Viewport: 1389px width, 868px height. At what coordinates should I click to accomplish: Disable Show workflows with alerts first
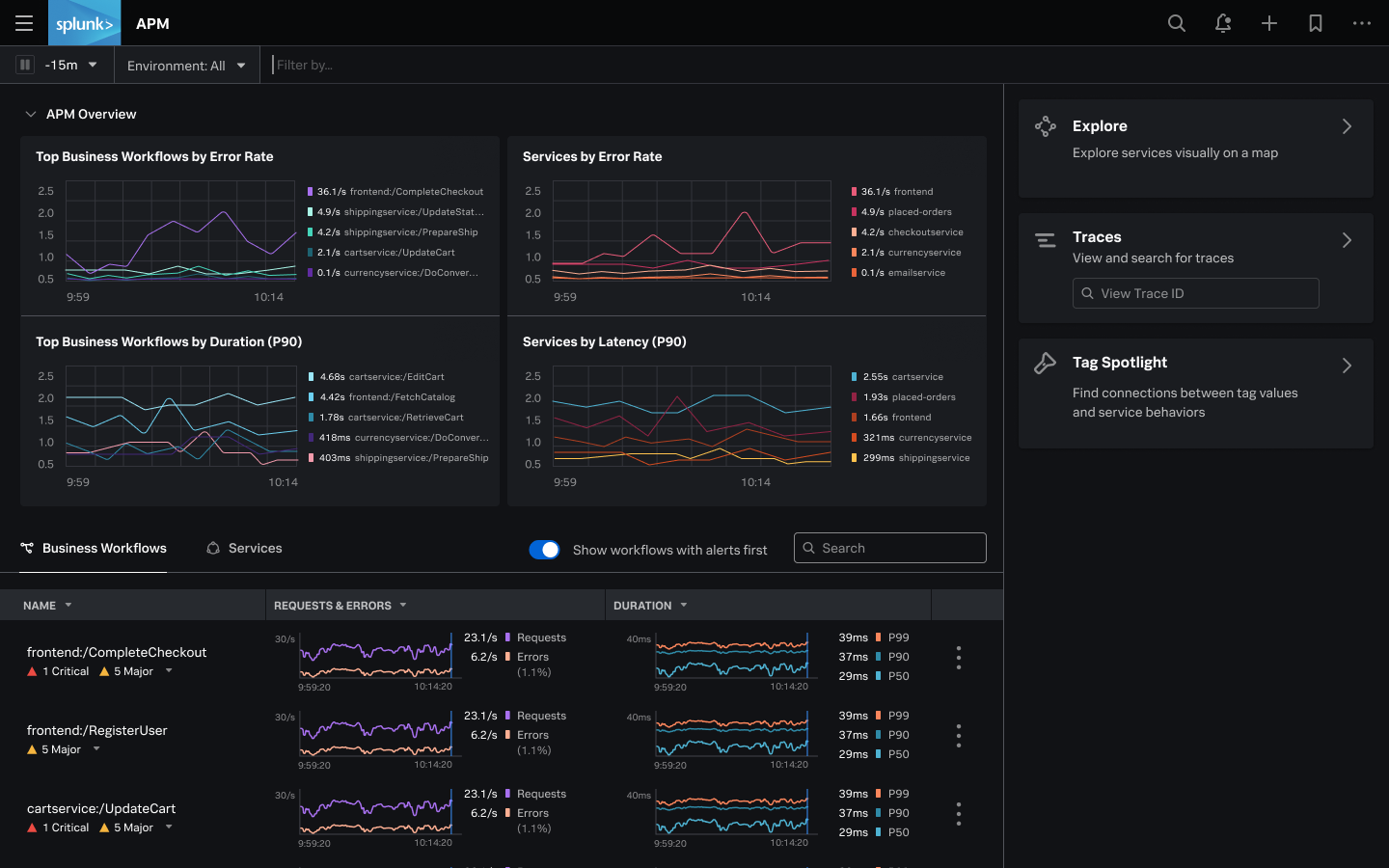(545, 549)
